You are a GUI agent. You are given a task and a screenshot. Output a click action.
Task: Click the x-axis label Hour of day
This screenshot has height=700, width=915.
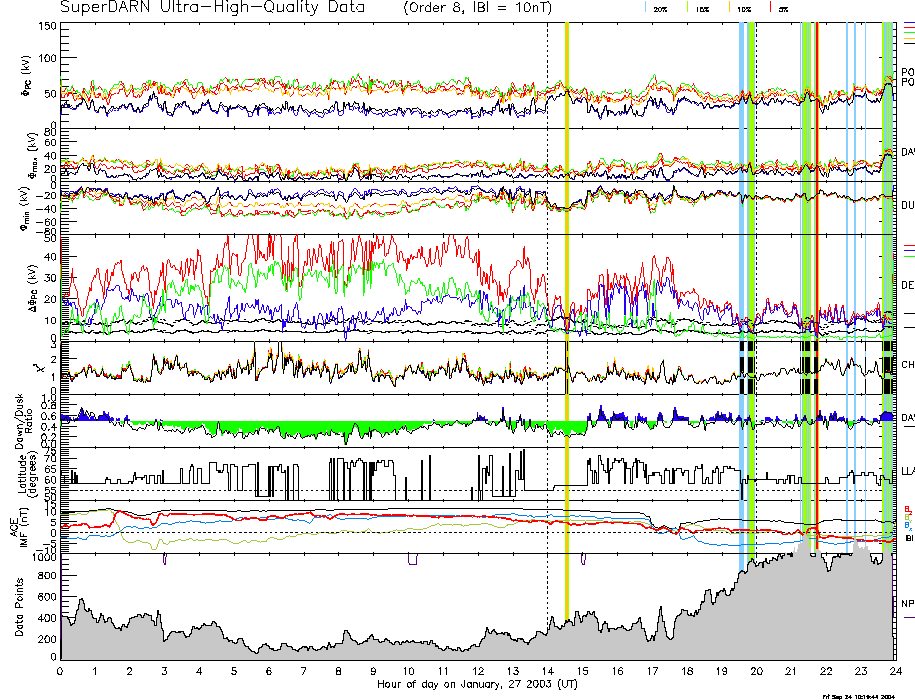[476, 684]
